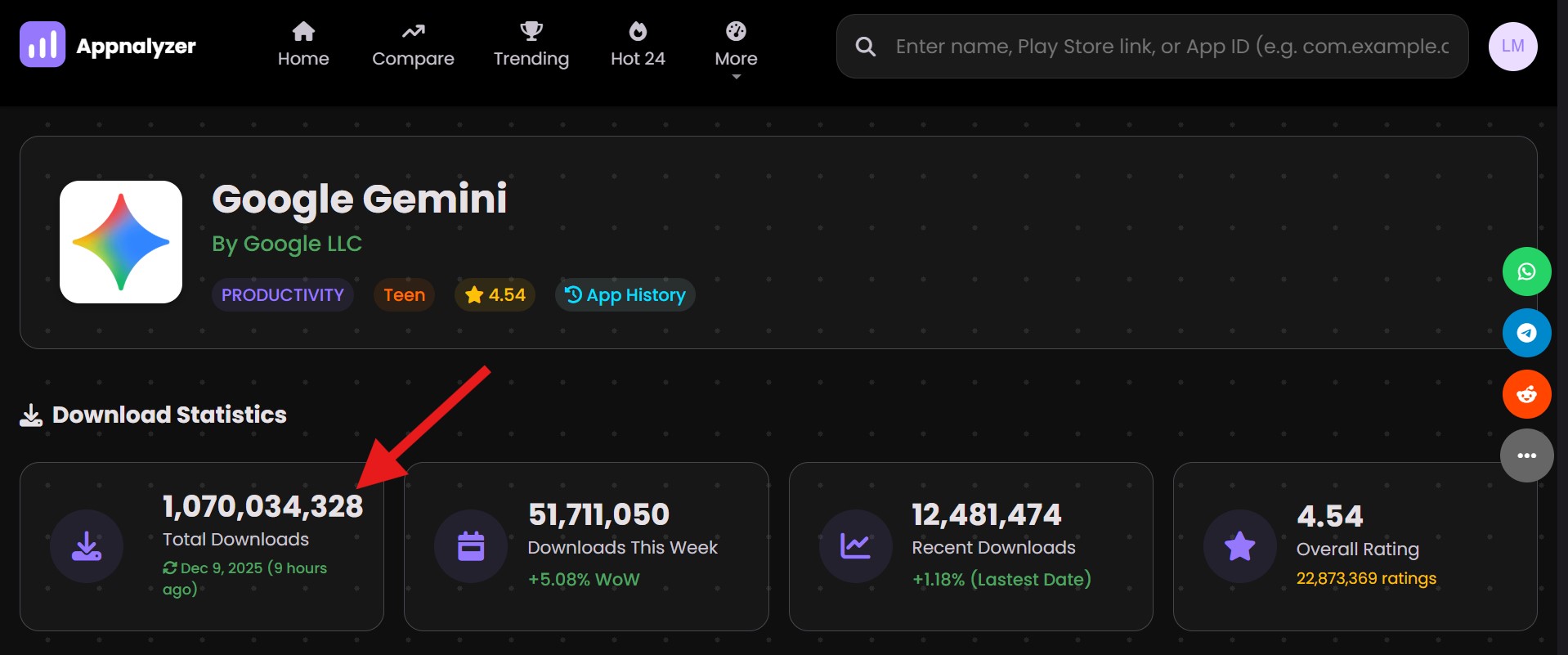This screenshot has height=655, width=1568.
Task: Select the Home icon in navigation
Action: (303, 31)
